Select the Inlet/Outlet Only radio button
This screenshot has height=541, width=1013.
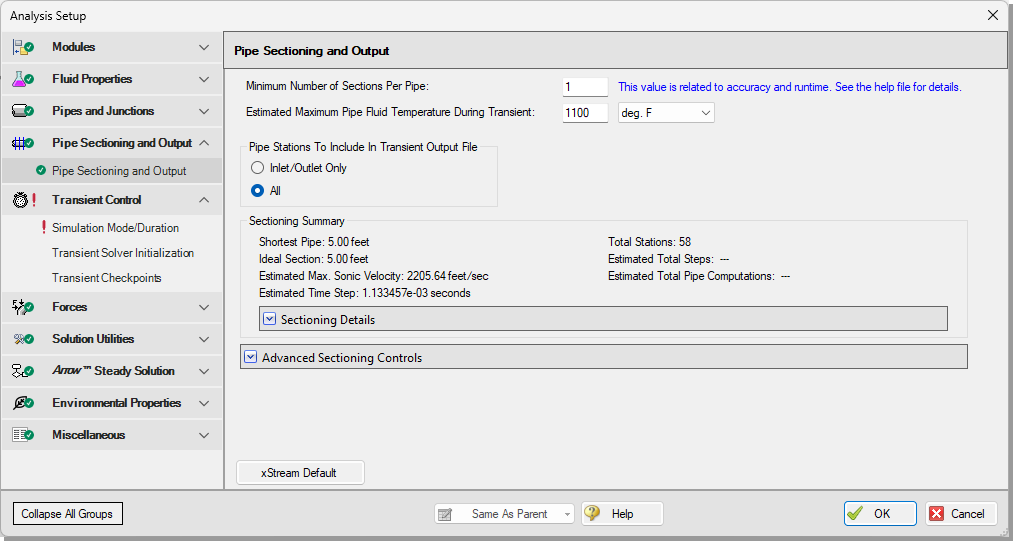tap(257, 168)
